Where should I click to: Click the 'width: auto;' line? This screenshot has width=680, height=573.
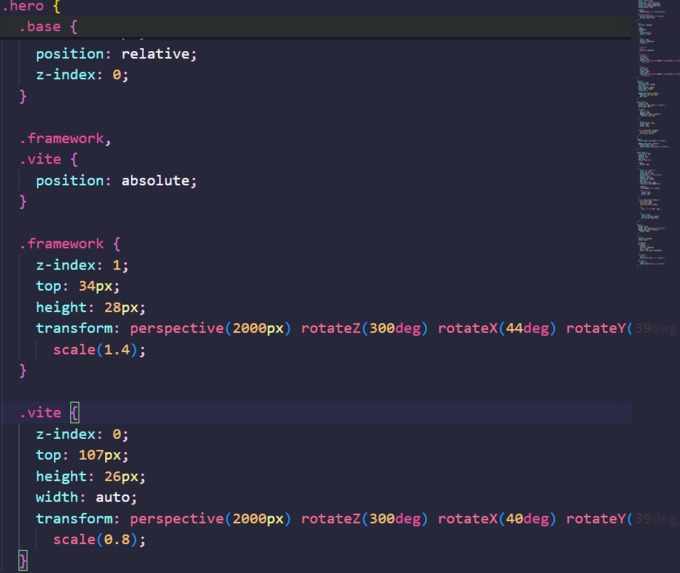86,497
